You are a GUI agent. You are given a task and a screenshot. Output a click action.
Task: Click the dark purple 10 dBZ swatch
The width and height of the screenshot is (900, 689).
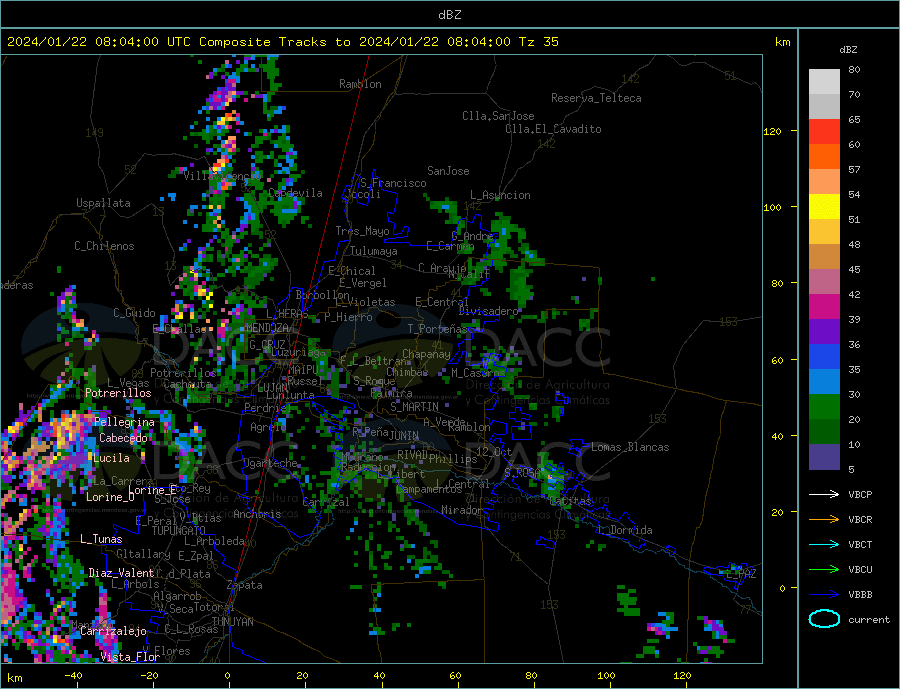click(824, 456)
